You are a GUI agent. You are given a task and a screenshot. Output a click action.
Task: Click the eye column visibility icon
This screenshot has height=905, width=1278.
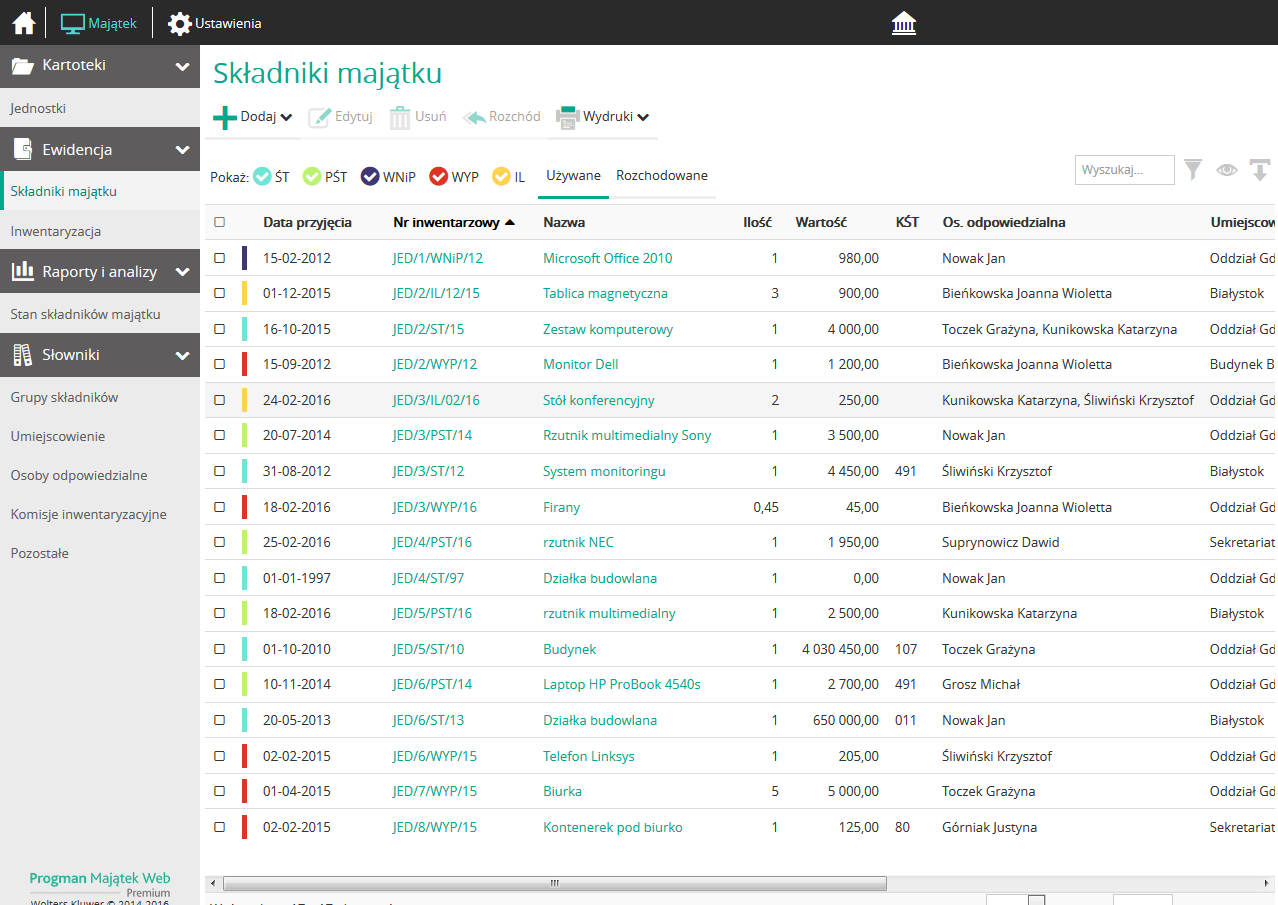pos(1226,170)
